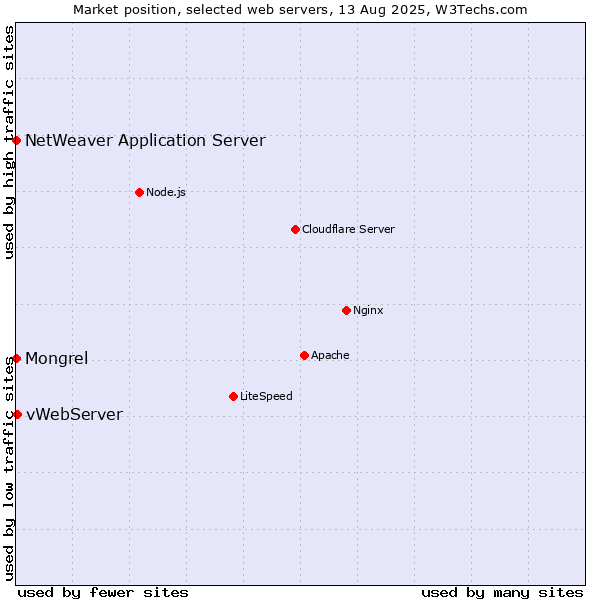
Task: Click the Apache red data point
Action: (x=304, y=355)
